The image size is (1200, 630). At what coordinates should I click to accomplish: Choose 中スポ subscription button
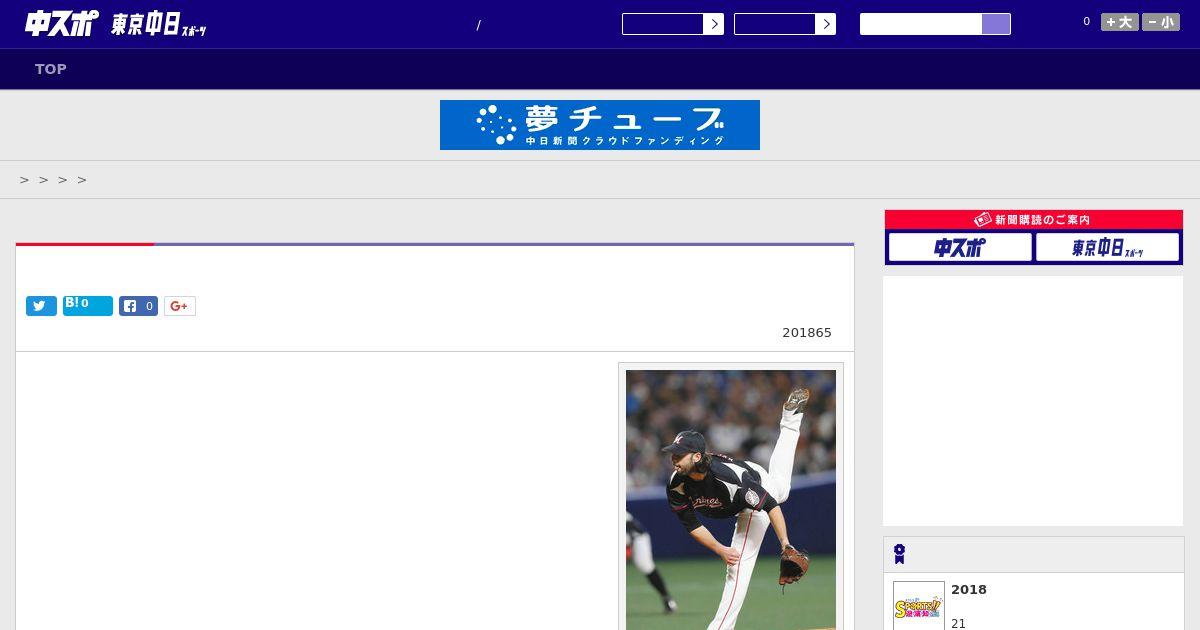coord(960,247)
